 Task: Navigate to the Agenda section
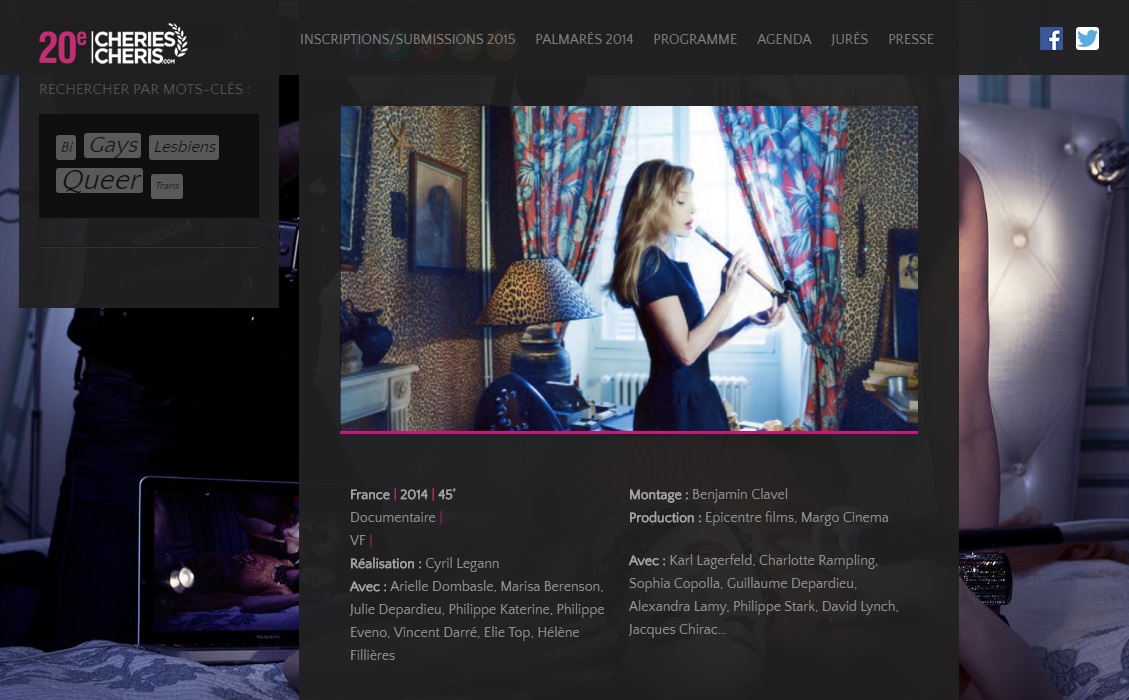pos(784,40)
